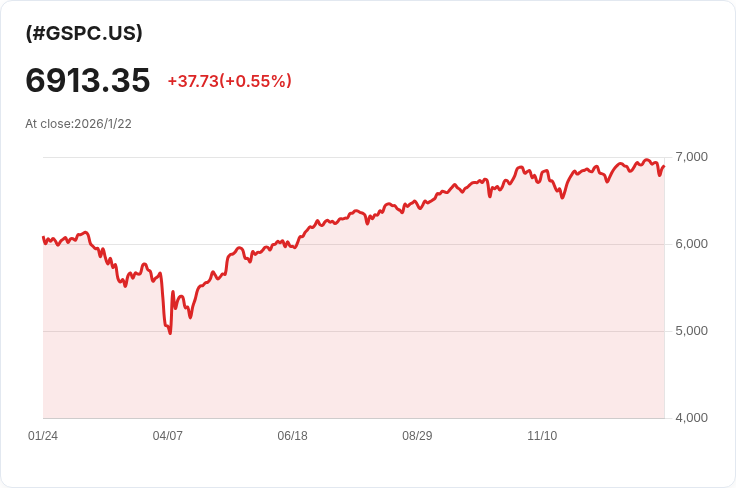Click the At close:2026/1/22 date text

(x=78, y=124)
